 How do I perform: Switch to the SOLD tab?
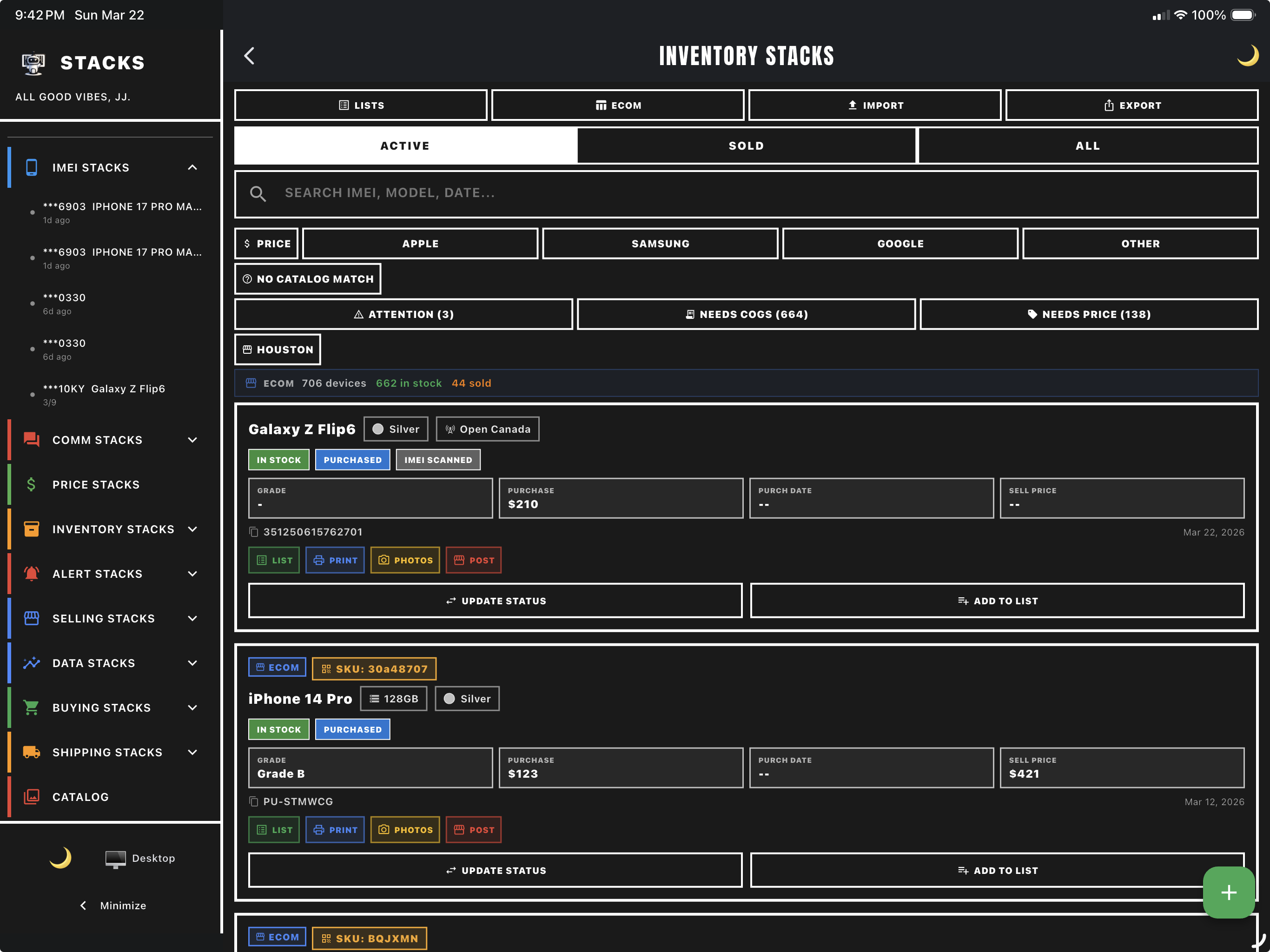pos(746,145)
